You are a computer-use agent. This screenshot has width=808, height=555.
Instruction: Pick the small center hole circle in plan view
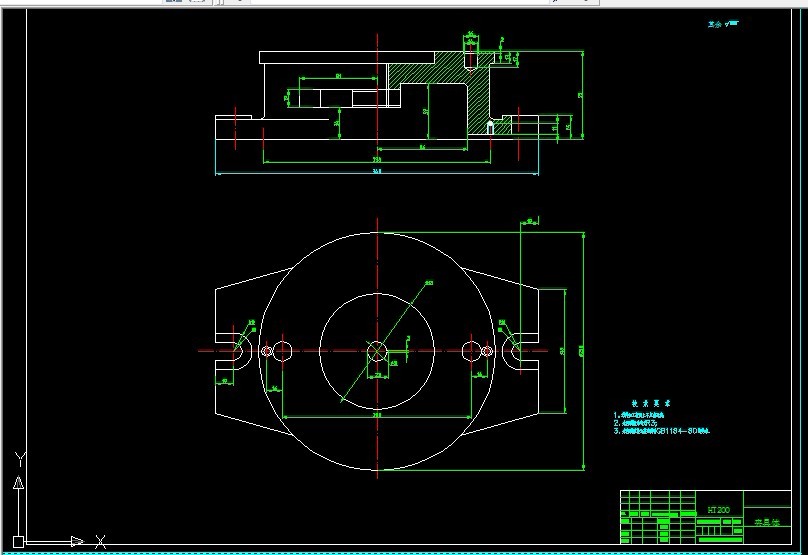[x=377, y=351]
